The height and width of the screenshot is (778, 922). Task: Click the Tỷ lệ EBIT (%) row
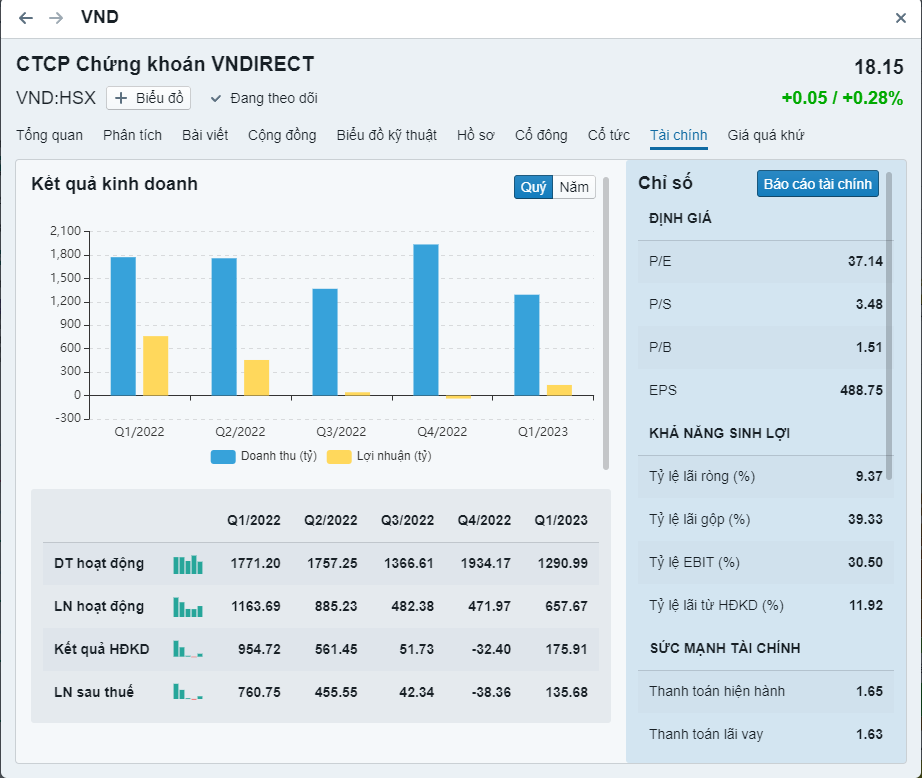click(x=766, y=562)
